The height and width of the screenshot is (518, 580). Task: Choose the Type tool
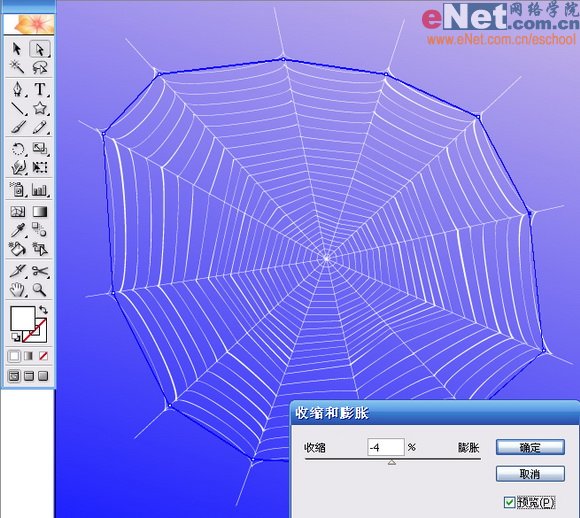click(x=40, y=89)
